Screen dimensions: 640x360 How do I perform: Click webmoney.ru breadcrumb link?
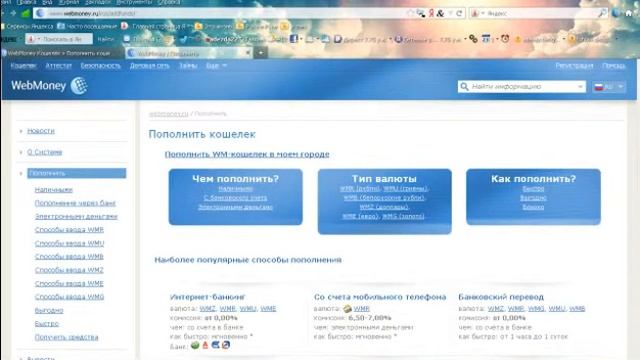click(x=169, y=114)
